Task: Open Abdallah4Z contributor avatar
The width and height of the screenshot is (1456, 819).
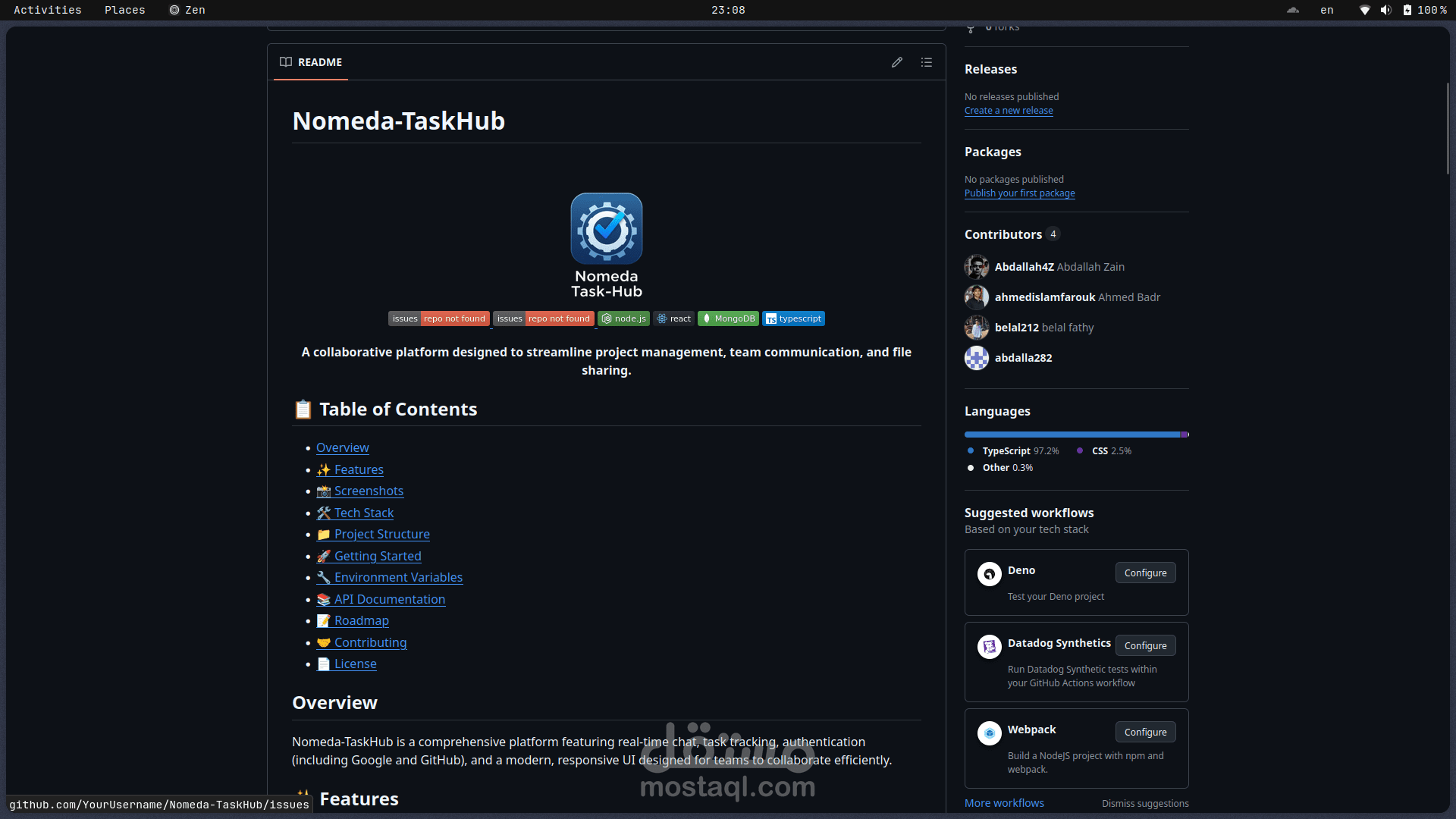Action: click(x=977, y=267)
